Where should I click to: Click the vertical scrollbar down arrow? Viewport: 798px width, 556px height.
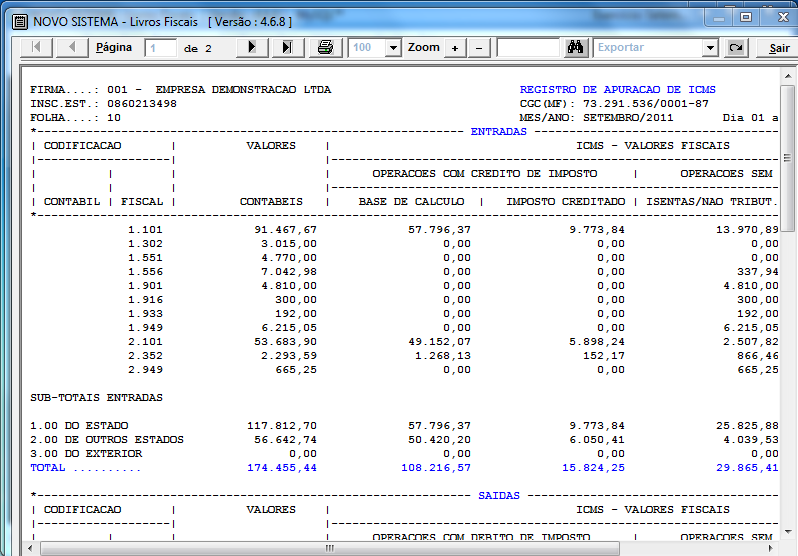788,532
